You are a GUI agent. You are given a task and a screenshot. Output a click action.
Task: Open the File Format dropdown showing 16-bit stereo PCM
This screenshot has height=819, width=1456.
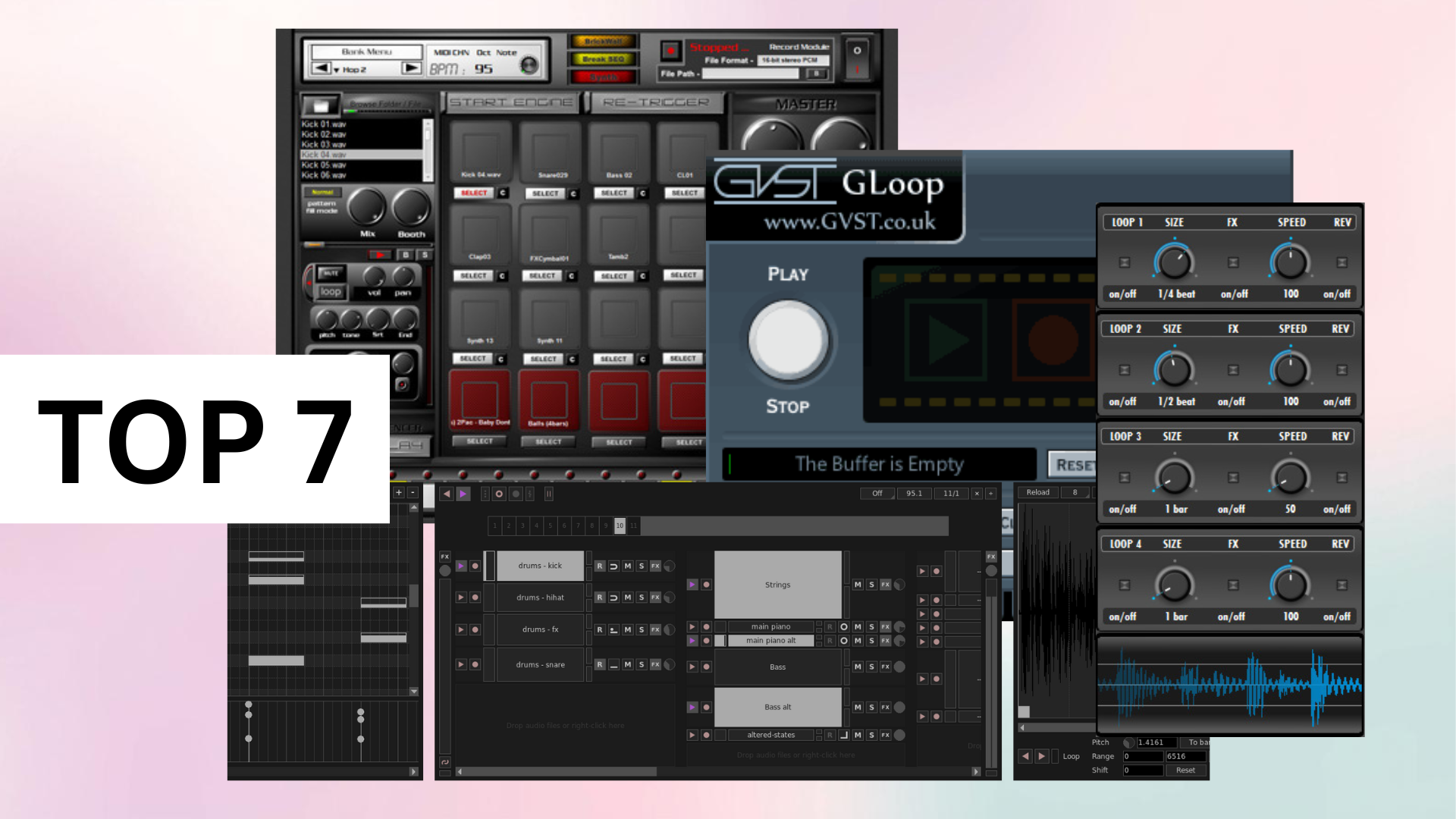coord(794,60)
